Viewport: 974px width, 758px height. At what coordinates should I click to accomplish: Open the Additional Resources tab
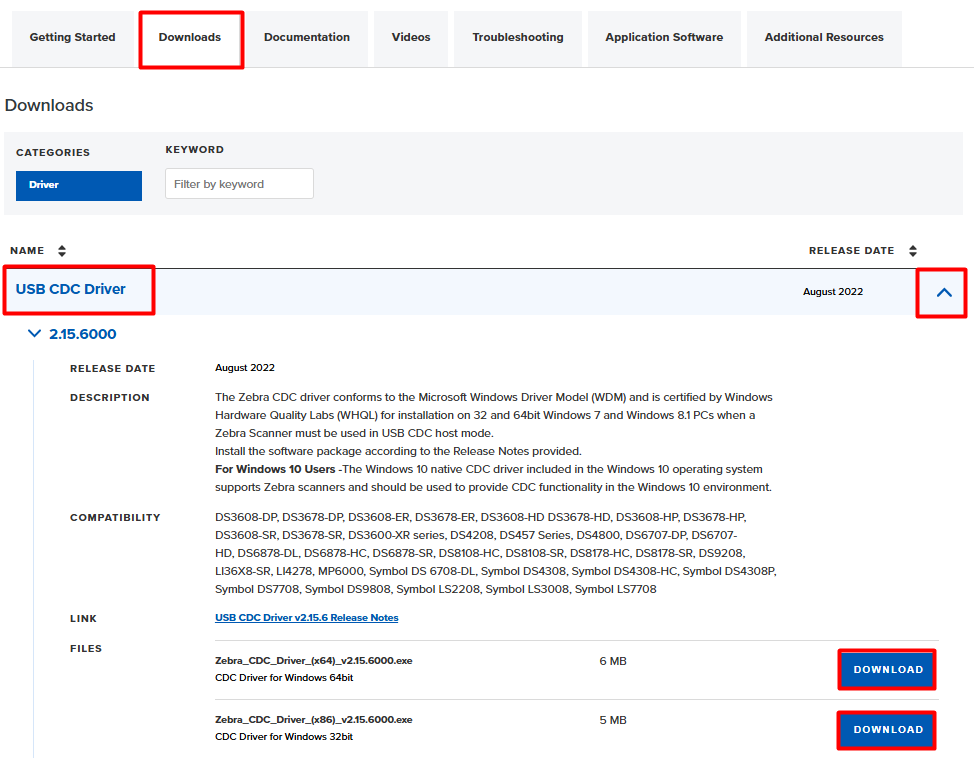point(824,38)
